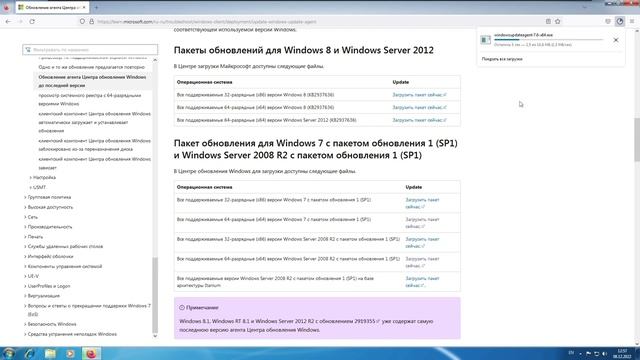Download package for 64-bit Windows 7 SP1

pyautogui.click(x=422, y=223)
